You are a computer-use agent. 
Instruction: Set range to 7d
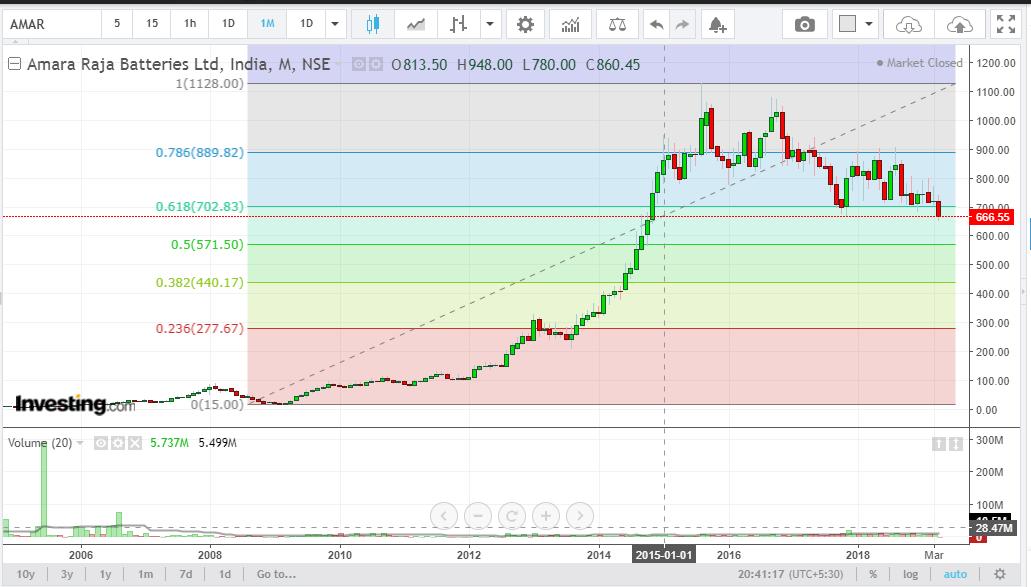pos(186,574)
